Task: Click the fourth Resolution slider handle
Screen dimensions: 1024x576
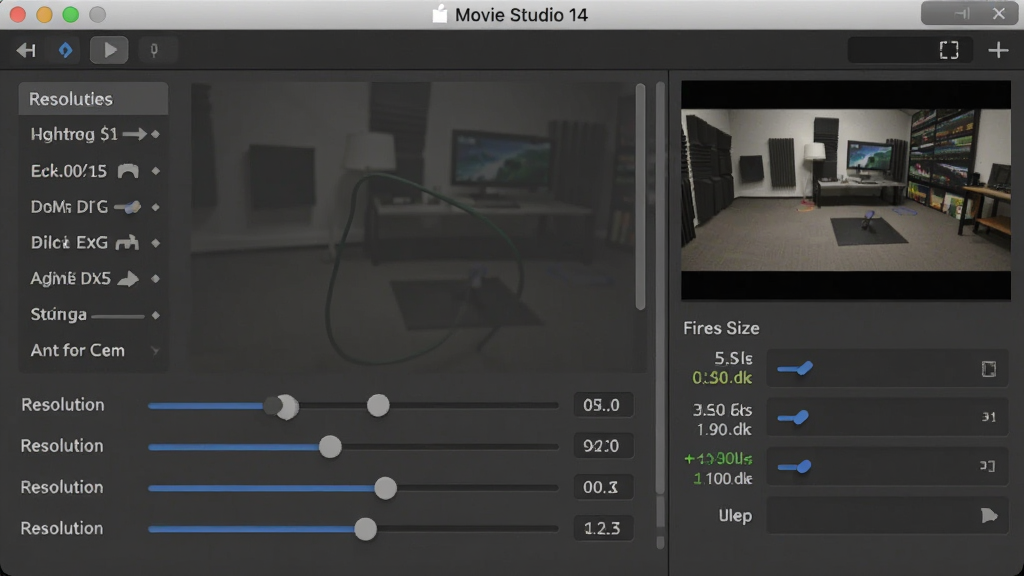Action: coord(366,529)
